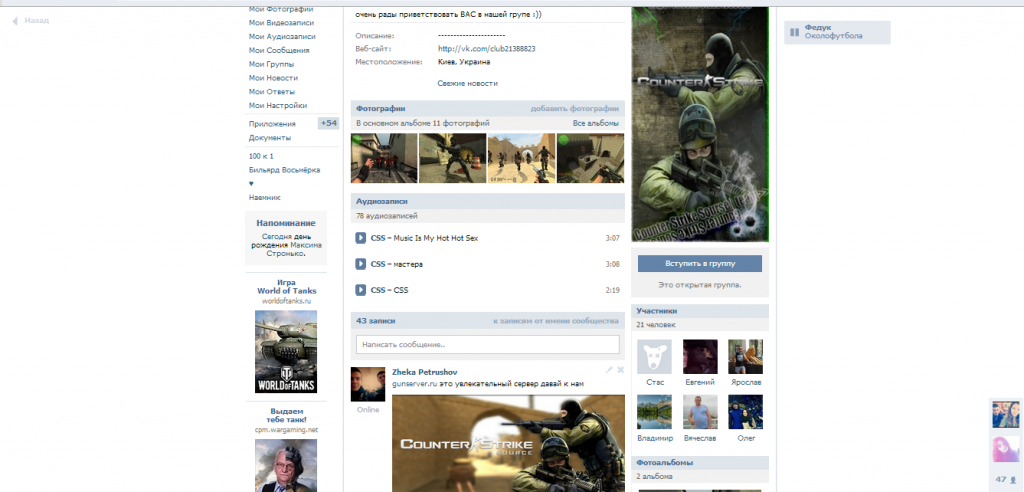This screenshot has width=1024, height=492.
Task: Open Мои Настройки from the sidebar
Action: tap(278, 106)
